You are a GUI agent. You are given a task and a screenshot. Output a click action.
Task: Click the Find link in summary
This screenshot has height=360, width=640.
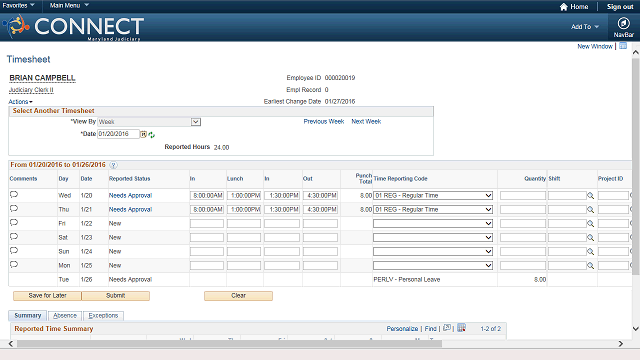click(x=430, y=329)
